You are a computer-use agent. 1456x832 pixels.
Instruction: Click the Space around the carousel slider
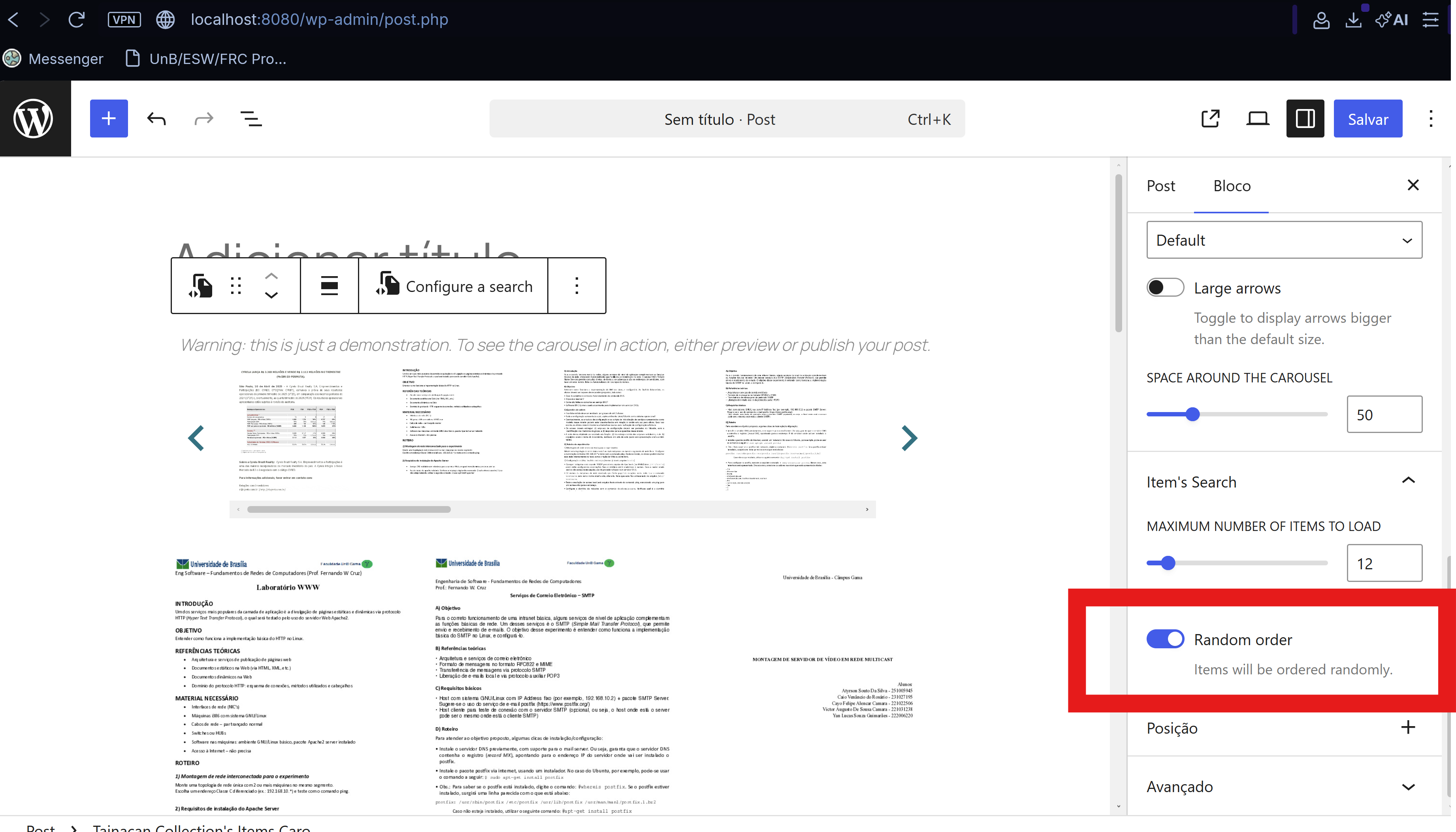point(1237,414)
